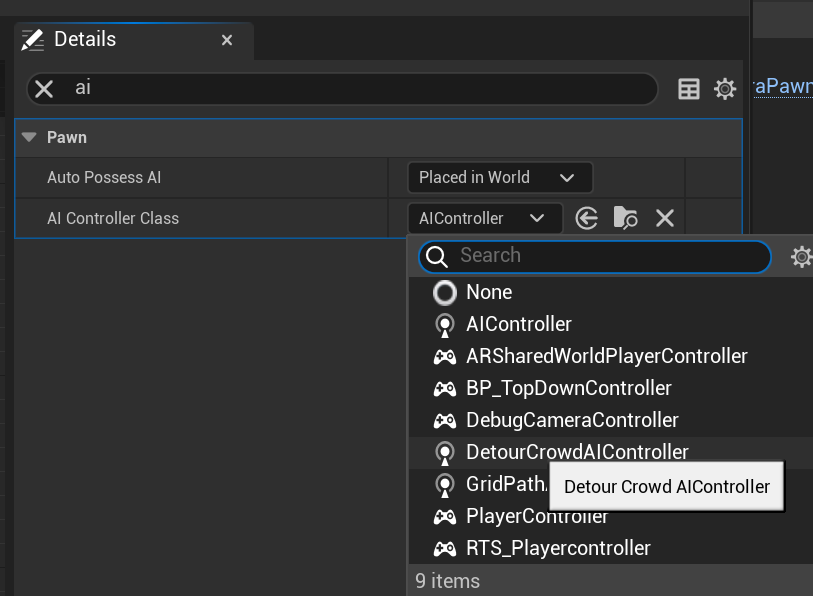The height and width of the screenshot is (596, 813).
Task: Pick RTS_Playercontroller class
Action: (x=558, y=548)
